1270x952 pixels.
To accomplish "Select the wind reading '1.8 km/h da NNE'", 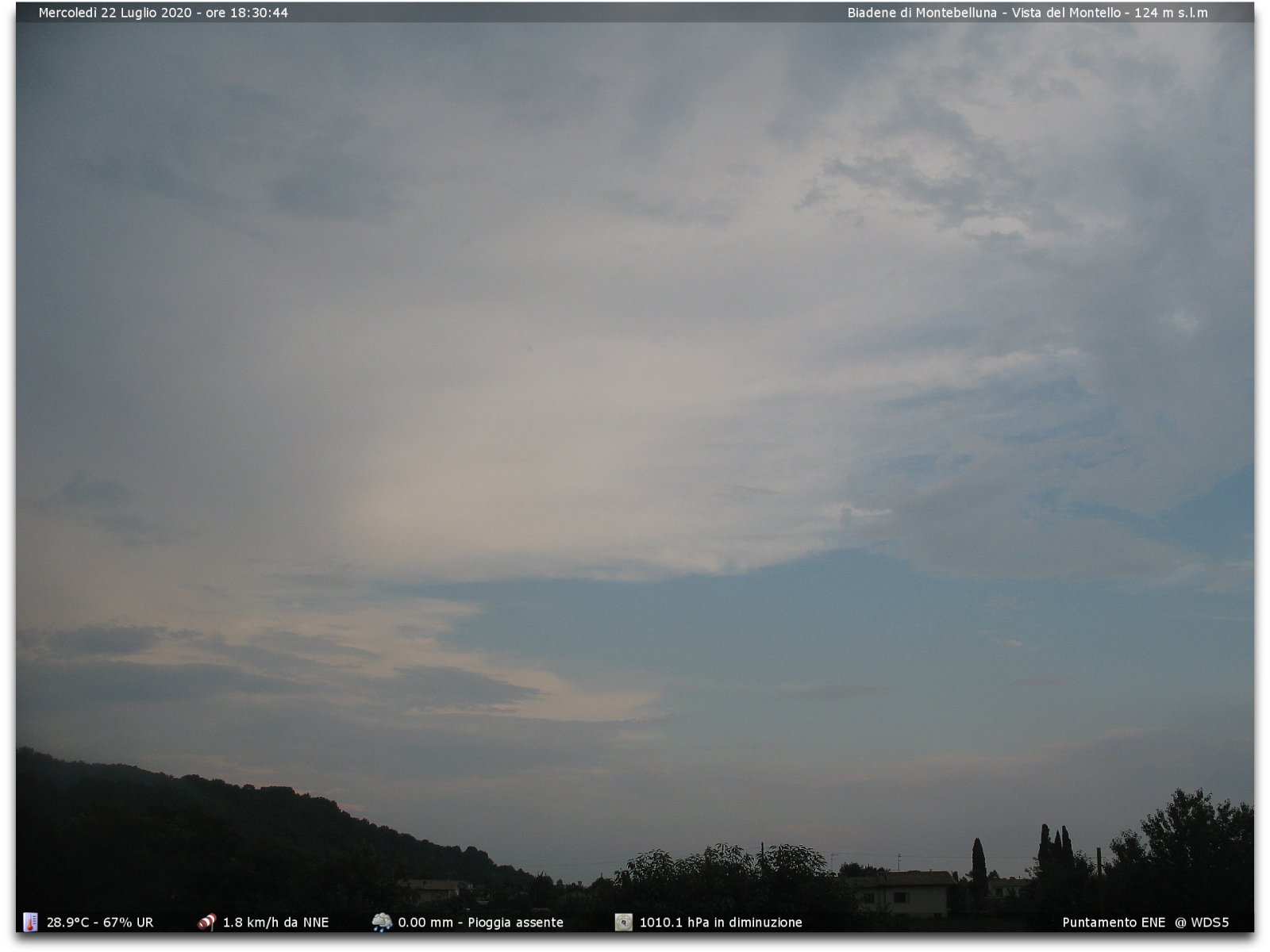I will coord(275,923).
